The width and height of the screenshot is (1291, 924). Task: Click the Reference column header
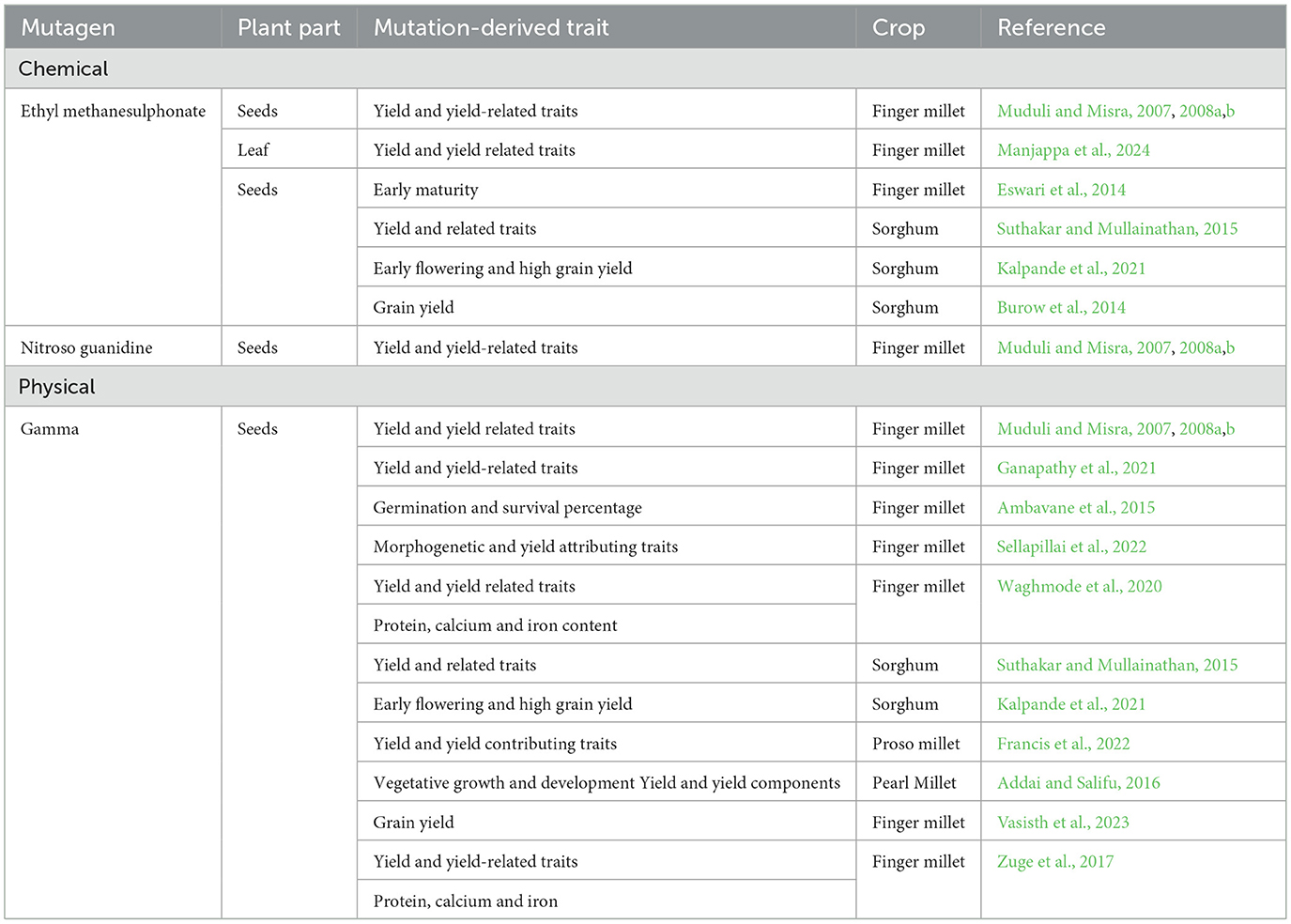(1051, 28)
